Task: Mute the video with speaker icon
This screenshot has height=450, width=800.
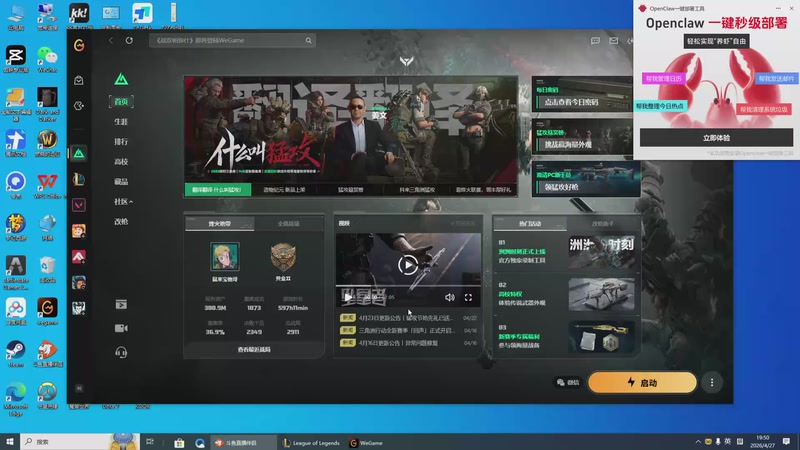Action: [x=449, y=297]
